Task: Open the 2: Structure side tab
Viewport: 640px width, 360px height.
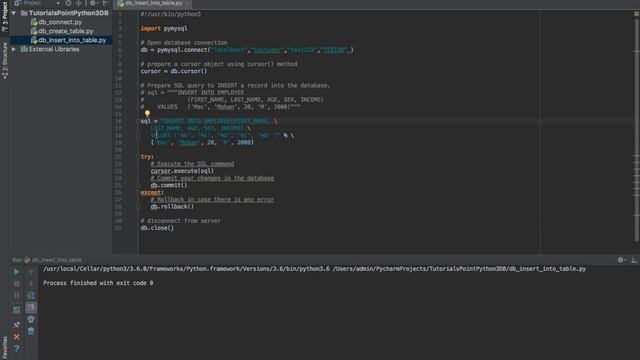Action: click(4, 61)
